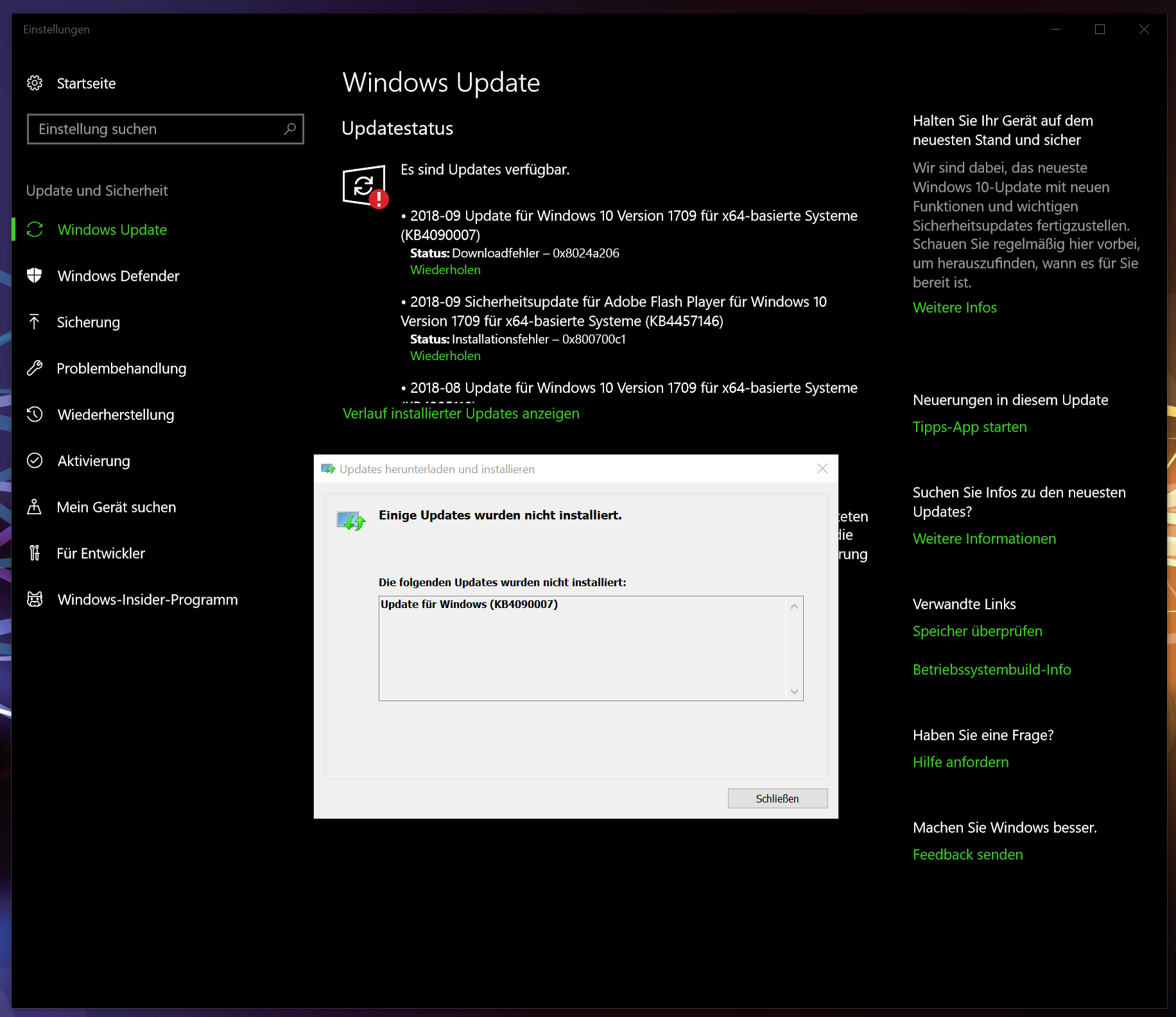Retry KB4457146 Flash Player install via Wiederholen
The image size is (1176, 1017).
pos(445,356)
